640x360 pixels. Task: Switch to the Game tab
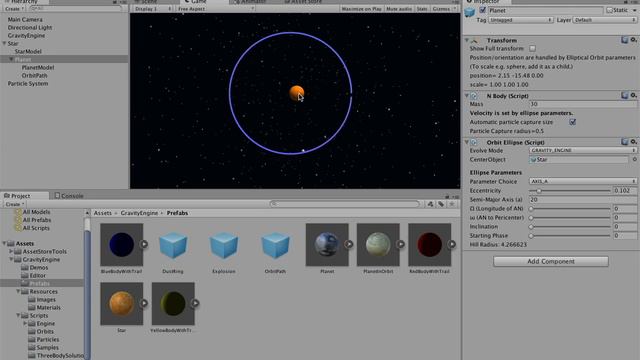point(196,2)
